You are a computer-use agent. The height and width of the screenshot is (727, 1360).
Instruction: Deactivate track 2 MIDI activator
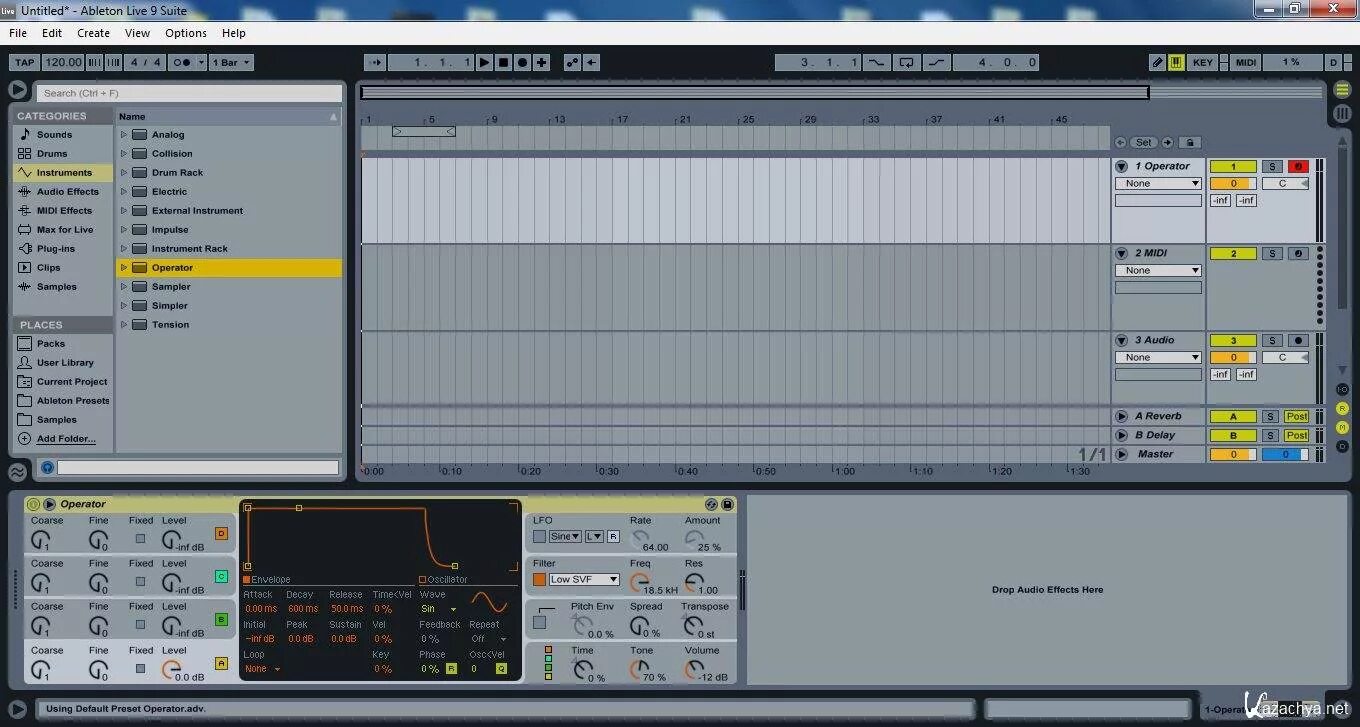1233,253
